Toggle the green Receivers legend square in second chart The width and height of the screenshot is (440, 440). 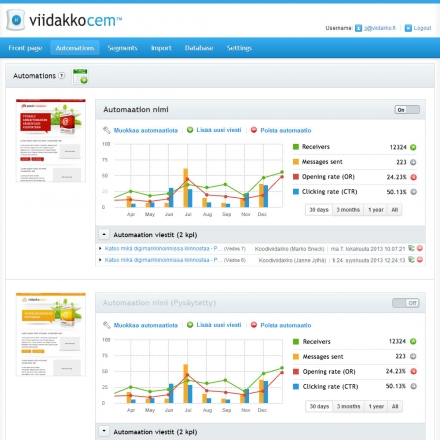(296, 342)
